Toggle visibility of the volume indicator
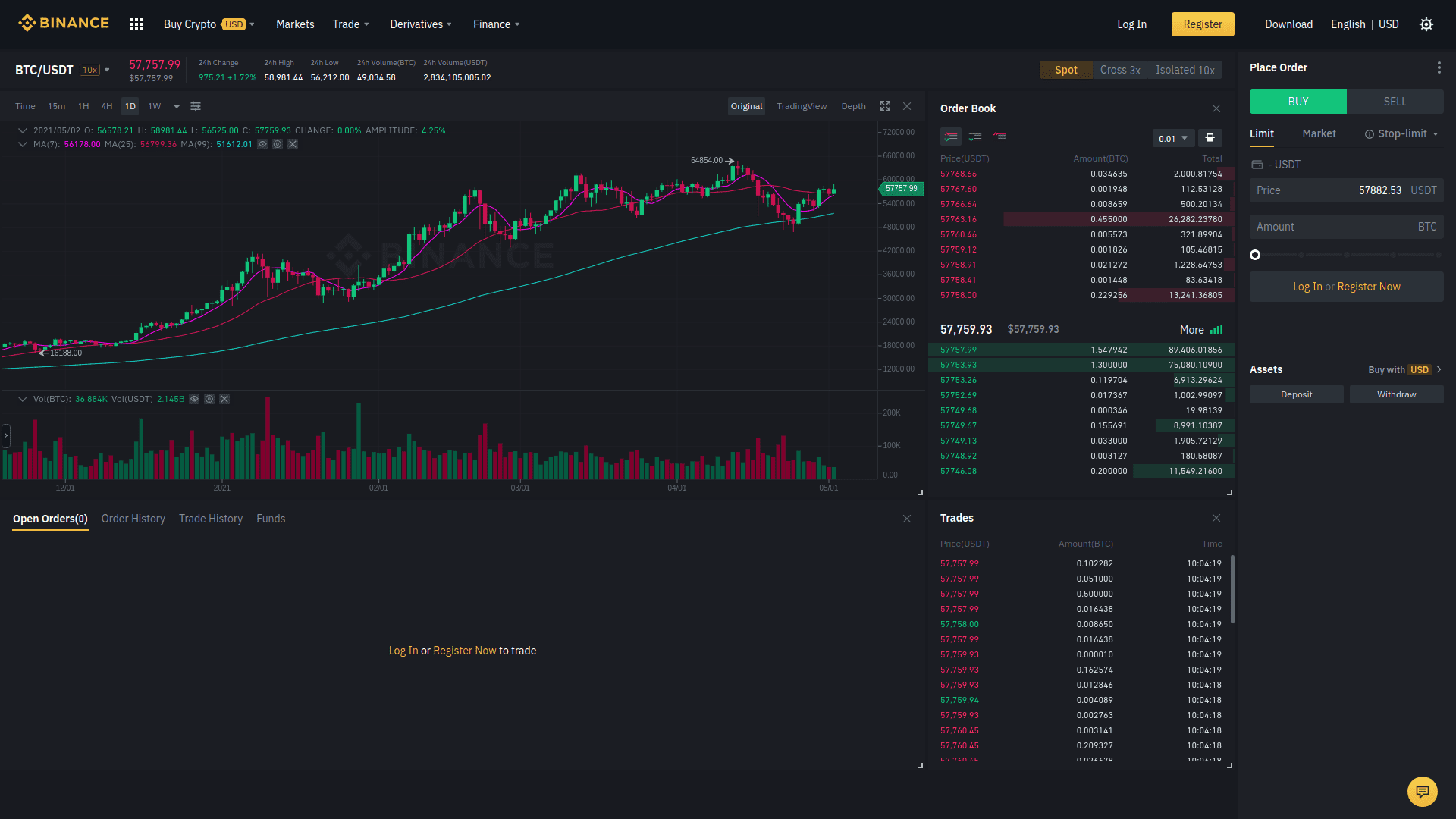The image size is (1456, 819). 194,399
